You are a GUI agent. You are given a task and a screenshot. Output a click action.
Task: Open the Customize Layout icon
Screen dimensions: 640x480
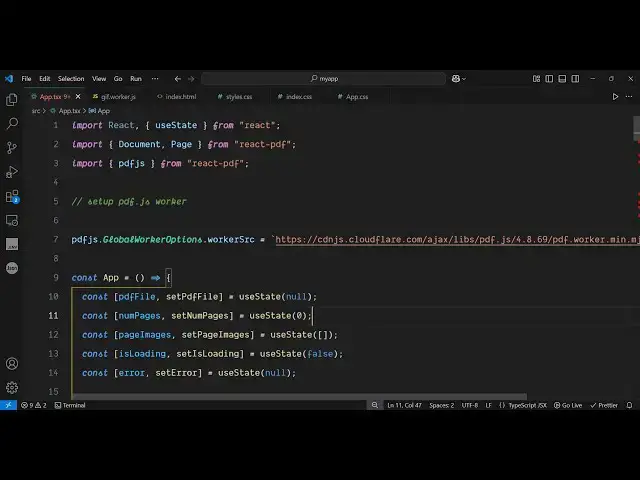click(x=536, y=79)
